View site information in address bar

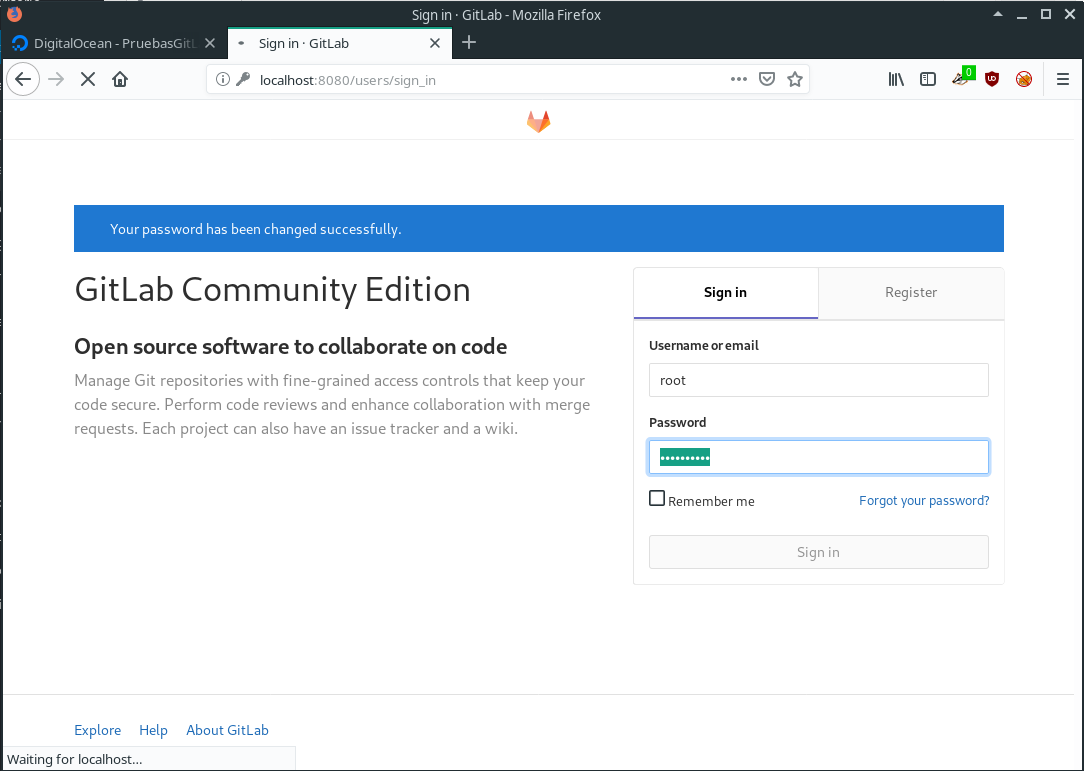(x=223, y=80)
